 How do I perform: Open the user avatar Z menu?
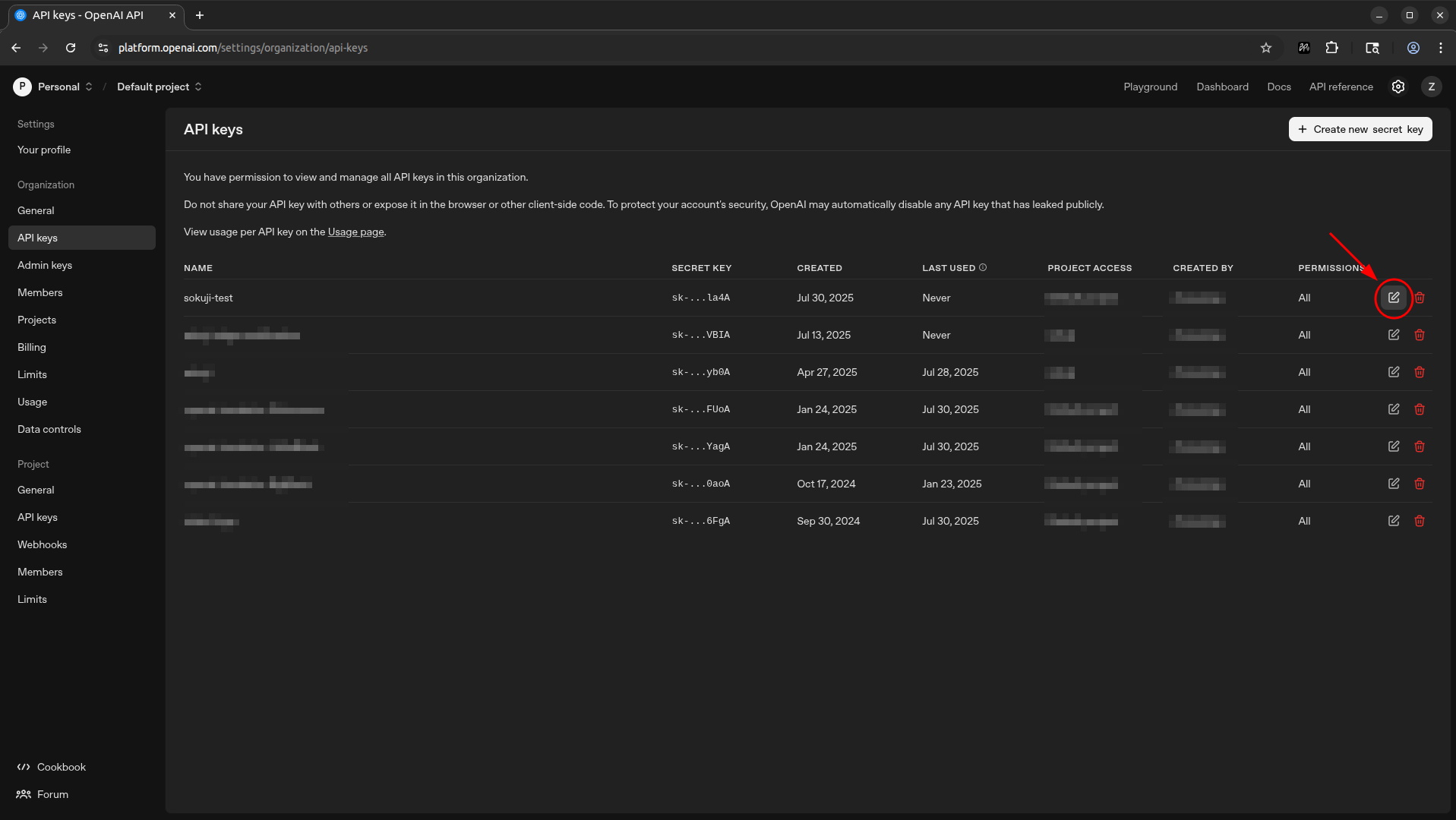(x=1431, y=87)
